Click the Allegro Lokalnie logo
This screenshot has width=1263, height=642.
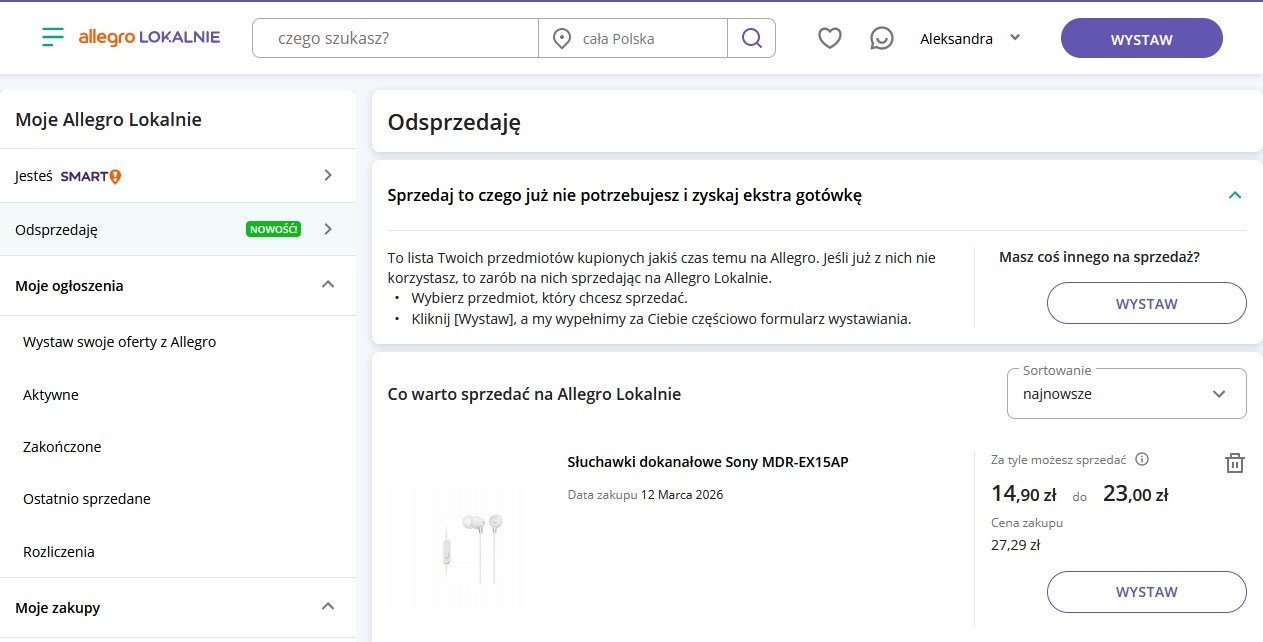(x=149, y=38)
